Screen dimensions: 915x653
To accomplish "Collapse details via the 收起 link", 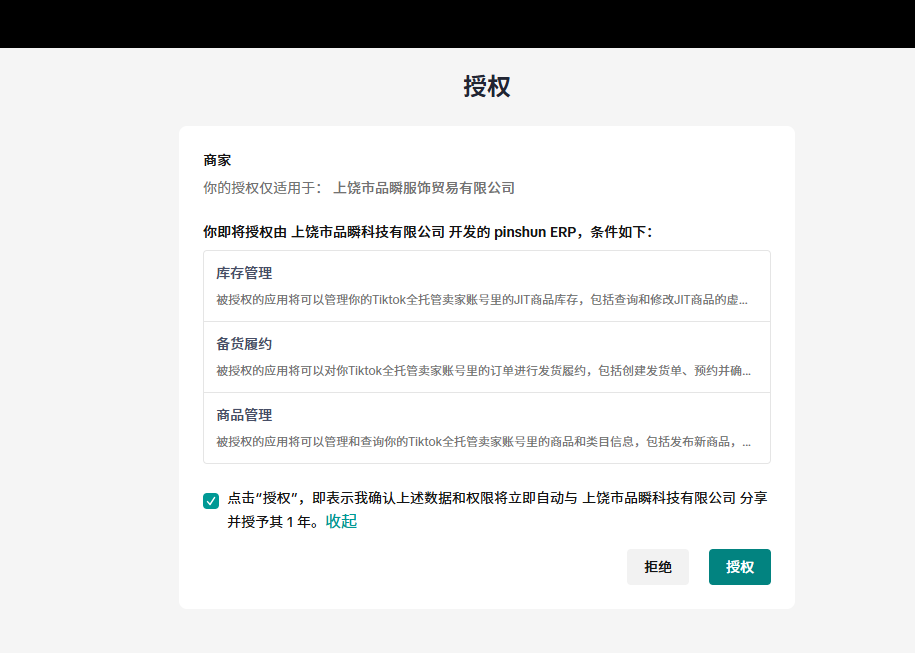I will point(341,521).
